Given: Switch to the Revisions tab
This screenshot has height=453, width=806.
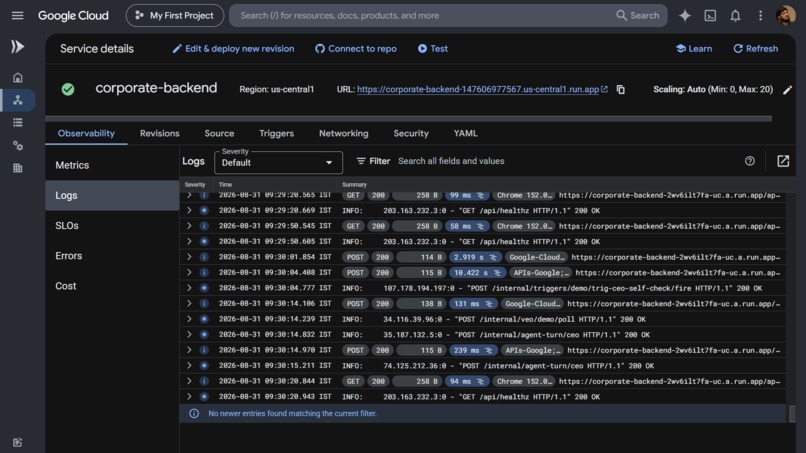Looking at the screenshot, I should click(160, 133).
